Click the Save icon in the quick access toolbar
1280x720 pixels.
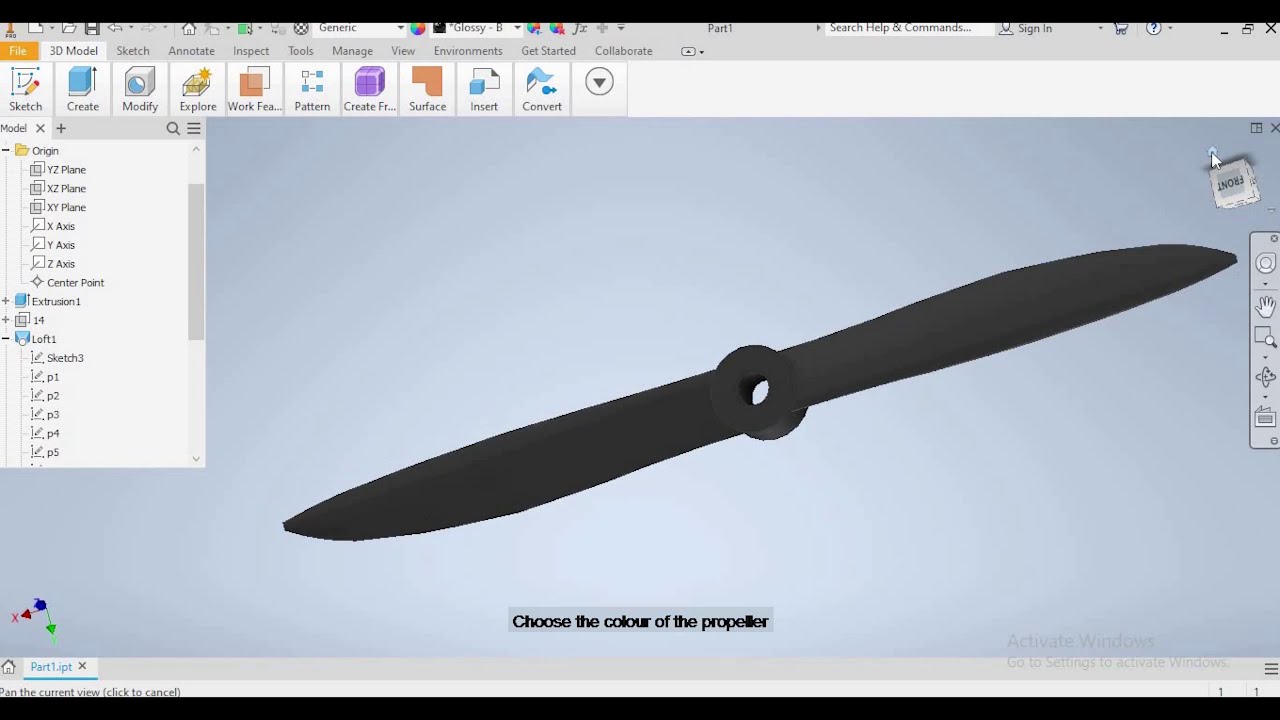(x=92, y=28)
